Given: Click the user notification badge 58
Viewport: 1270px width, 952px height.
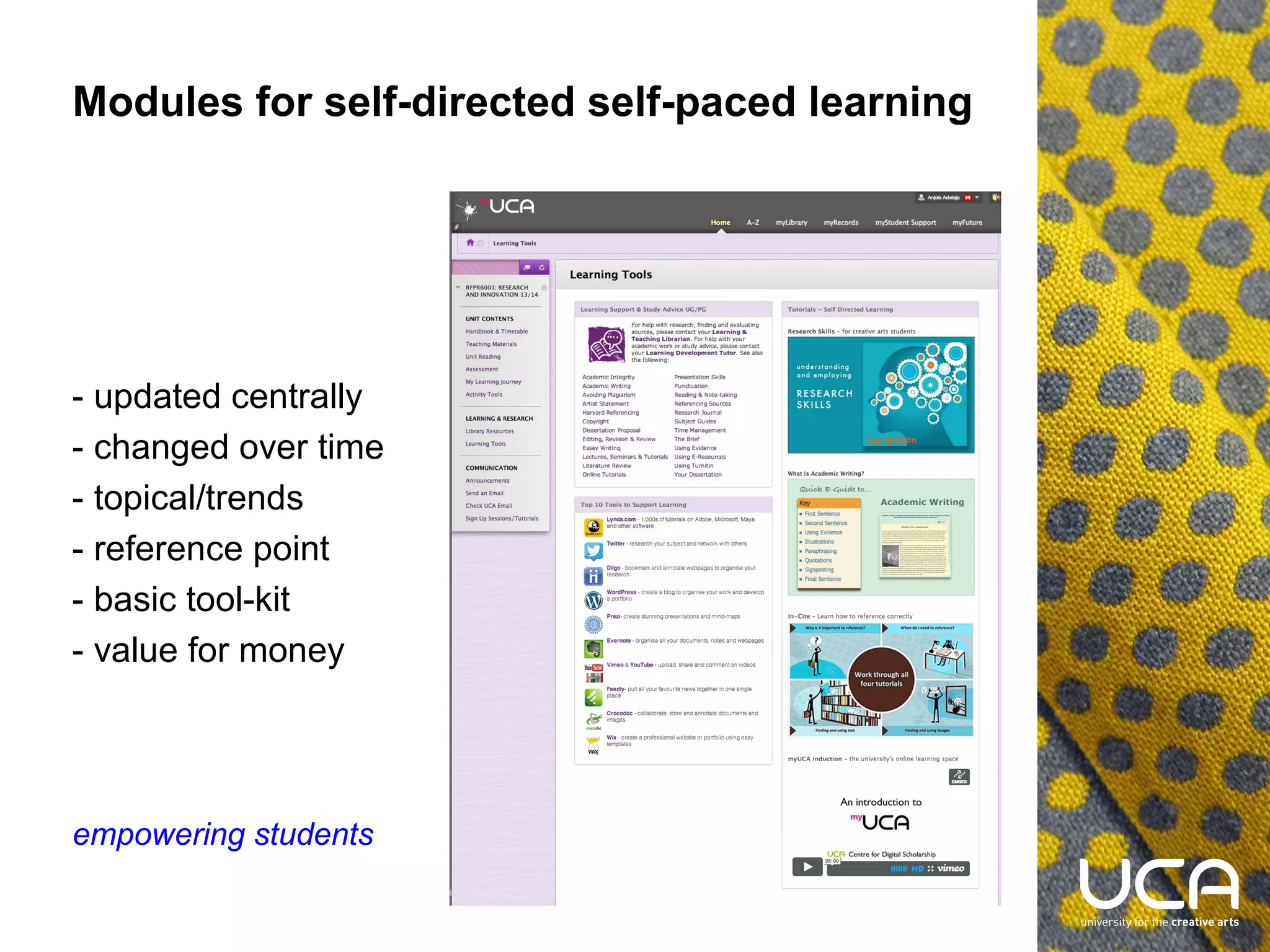Looking at the screenshot, I should click(967, 197).
